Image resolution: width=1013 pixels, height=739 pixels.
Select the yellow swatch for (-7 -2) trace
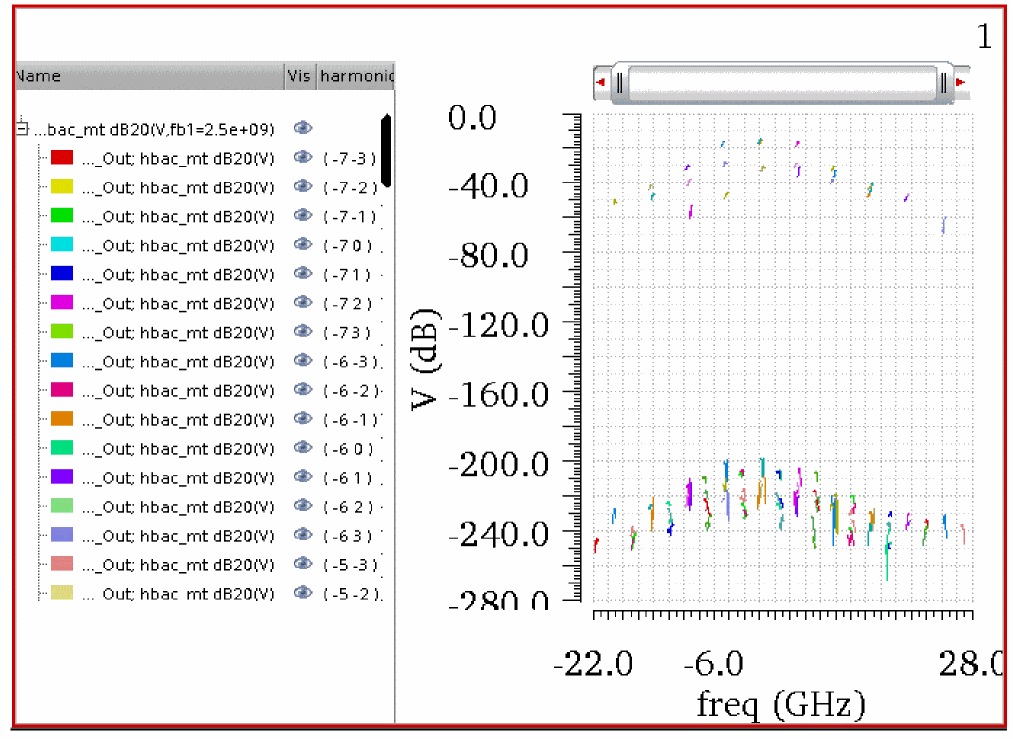(62, 187)
